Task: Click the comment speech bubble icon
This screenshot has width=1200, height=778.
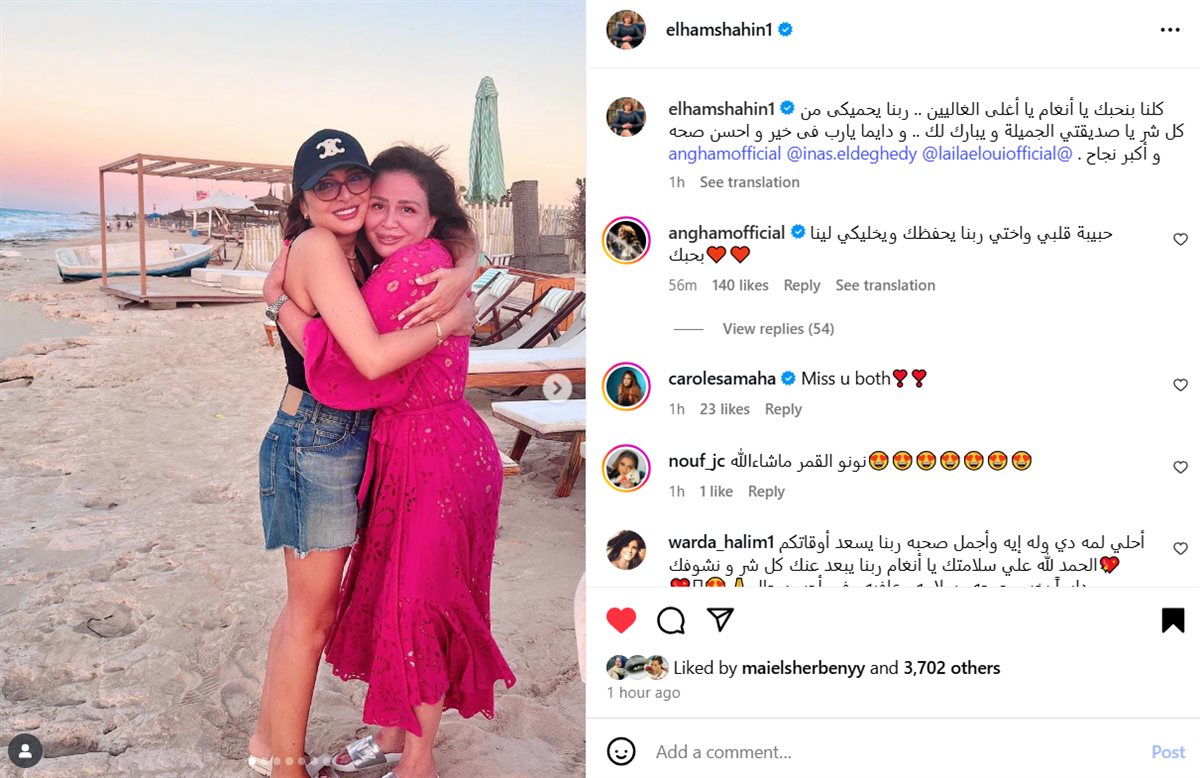Action: 671,620
